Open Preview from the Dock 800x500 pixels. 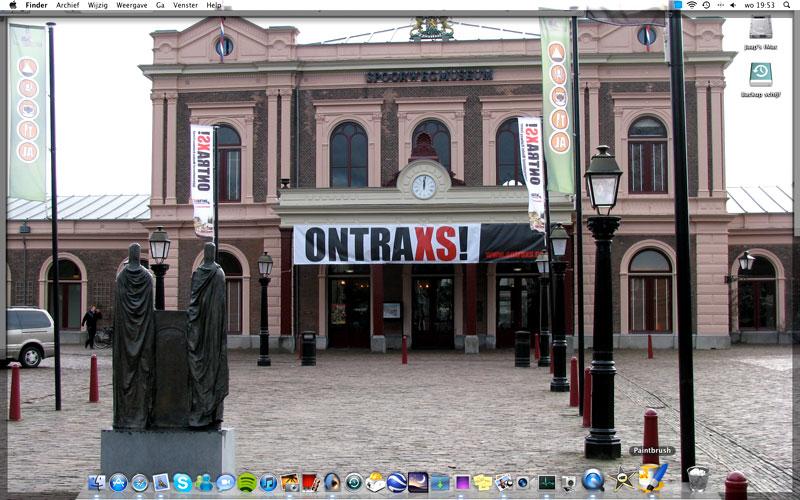504,482
